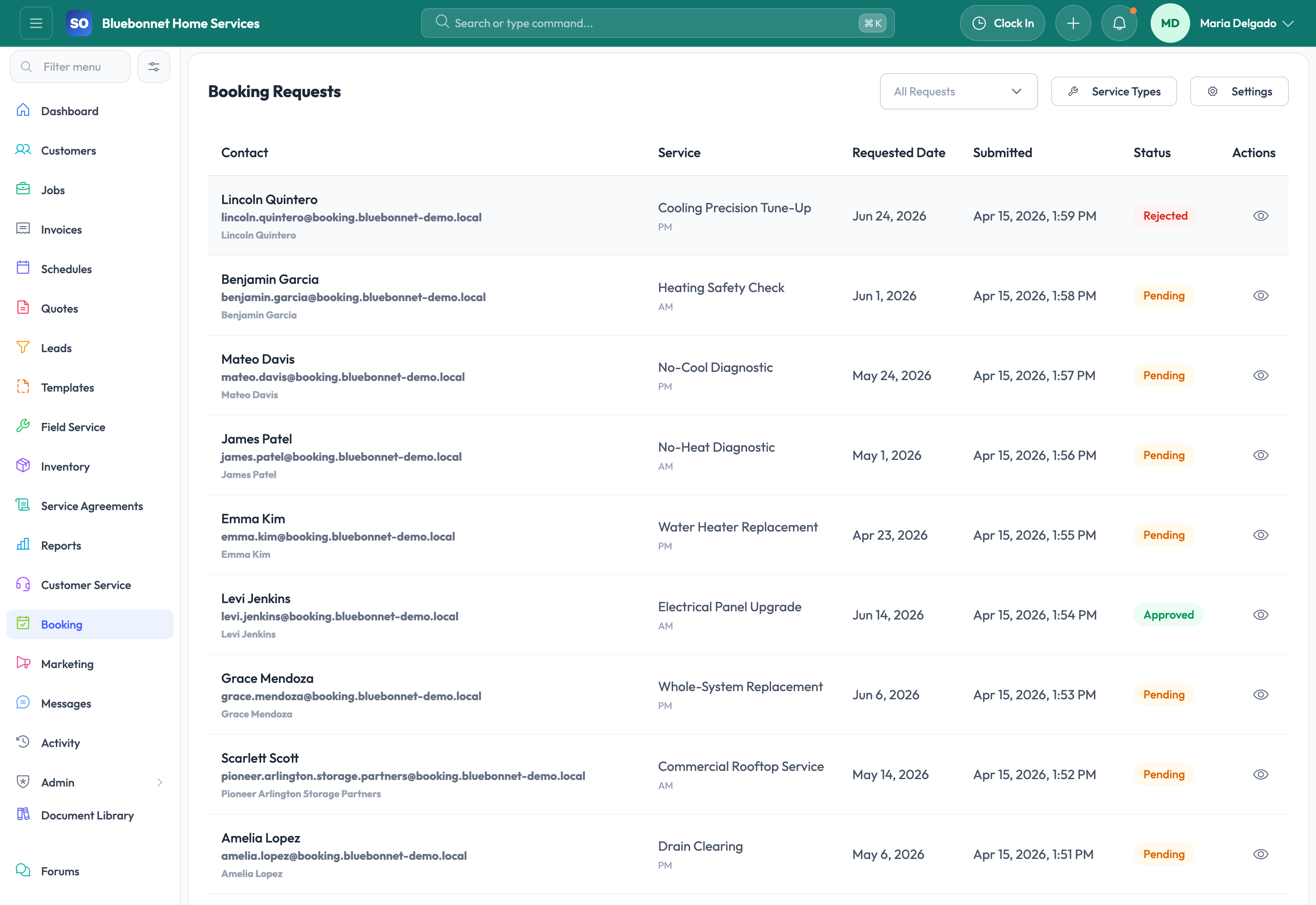Click the search or type command box
The height and width of the screenshot is (905, 1316).
tap(658, 23)
